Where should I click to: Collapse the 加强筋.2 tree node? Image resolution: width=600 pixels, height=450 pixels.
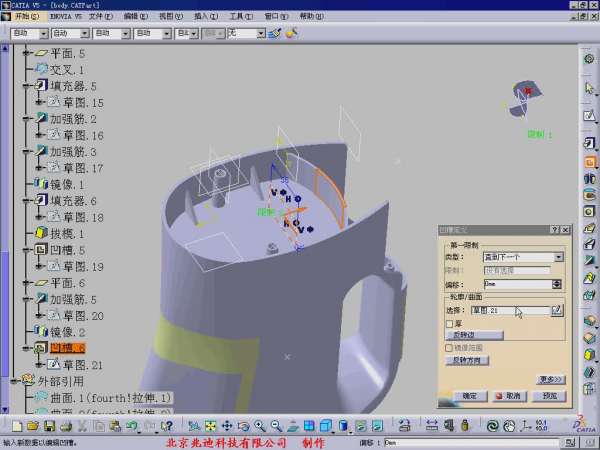(x=28, y=118)
